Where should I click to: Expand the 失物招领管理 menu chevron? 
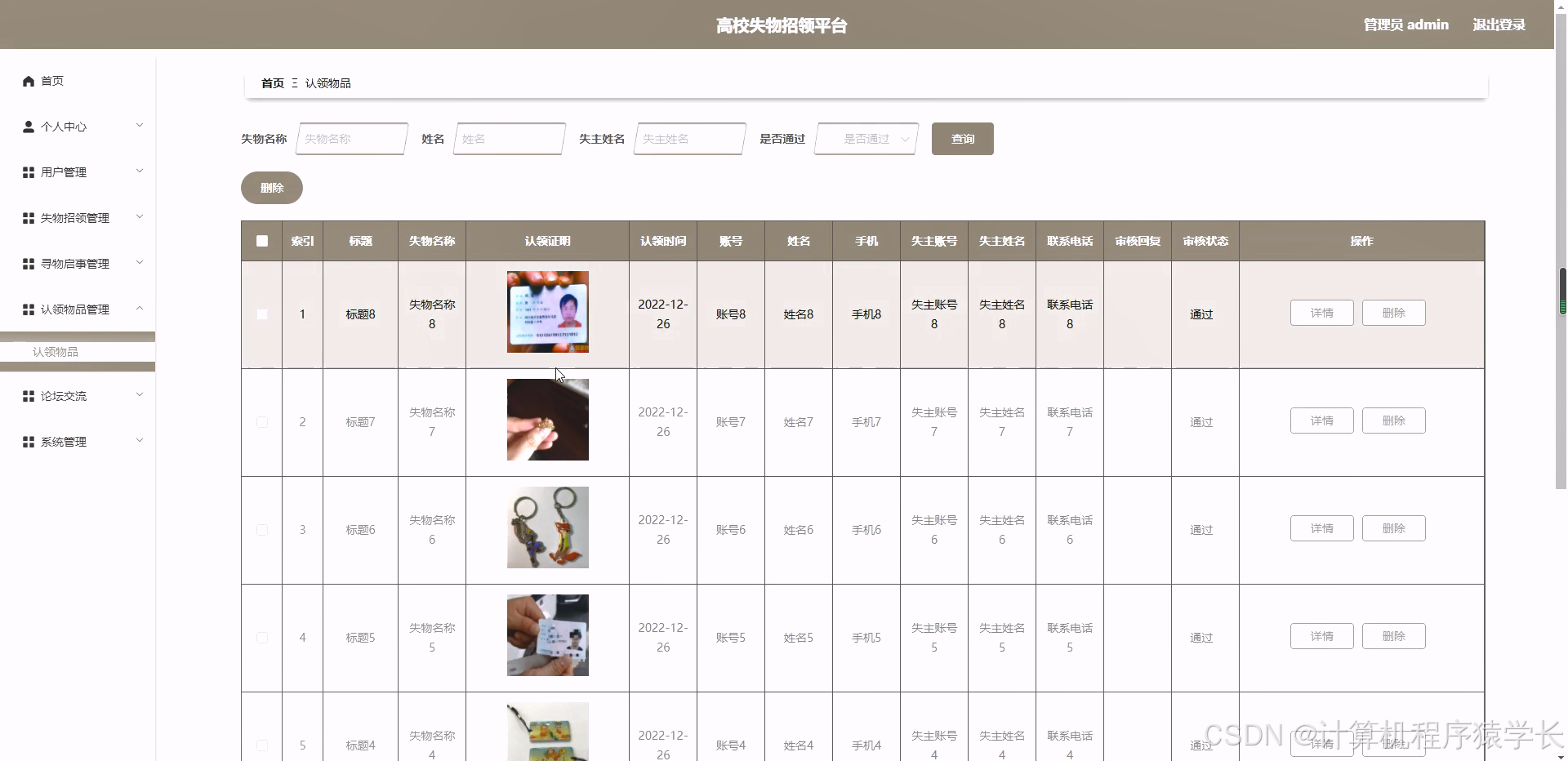tap(140, 217)
